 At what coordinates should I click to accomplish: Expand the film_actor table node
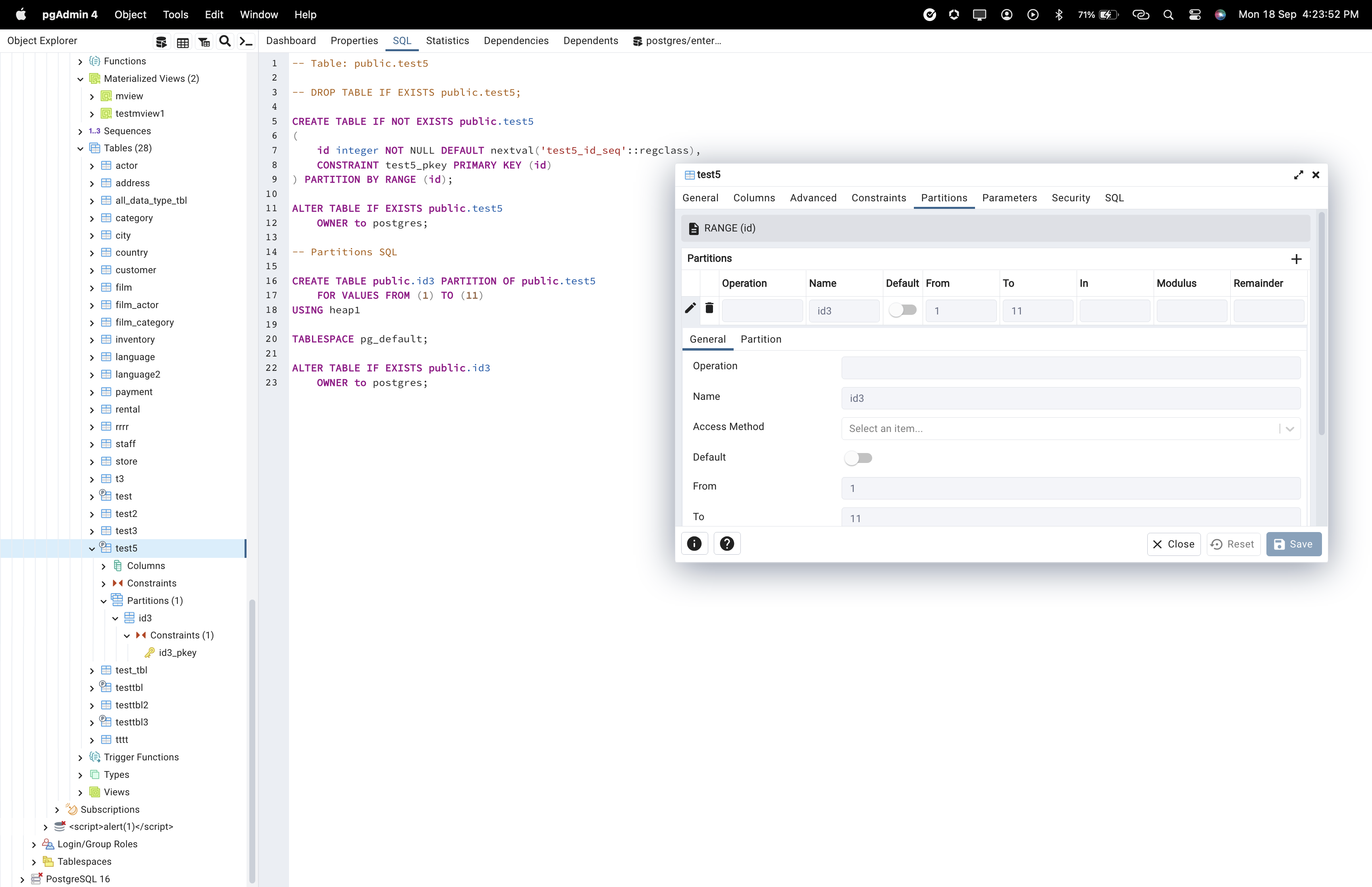tap(92, 305)
